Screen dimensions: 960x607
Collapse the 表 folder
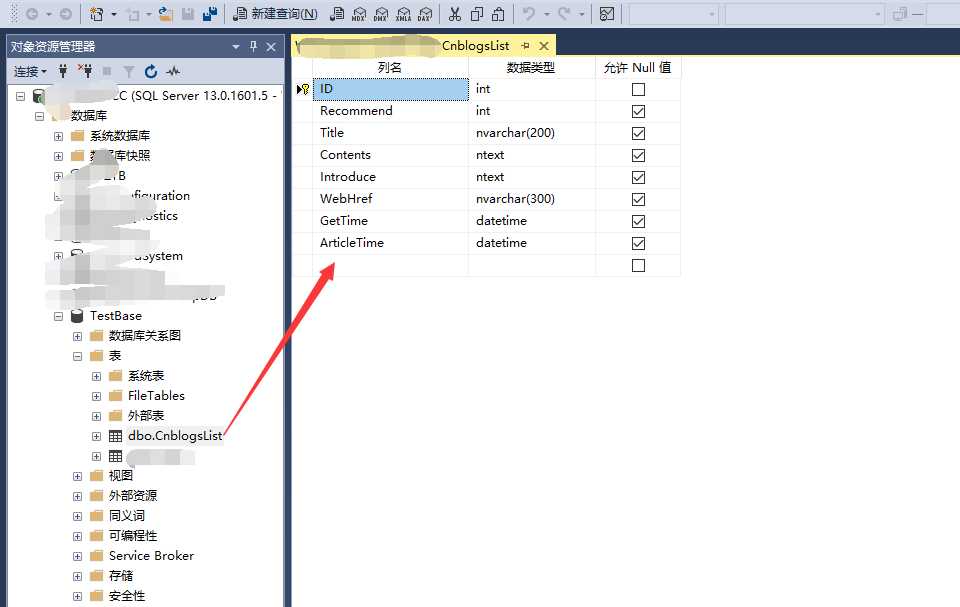pyautogui.click(x=77, y=356)
